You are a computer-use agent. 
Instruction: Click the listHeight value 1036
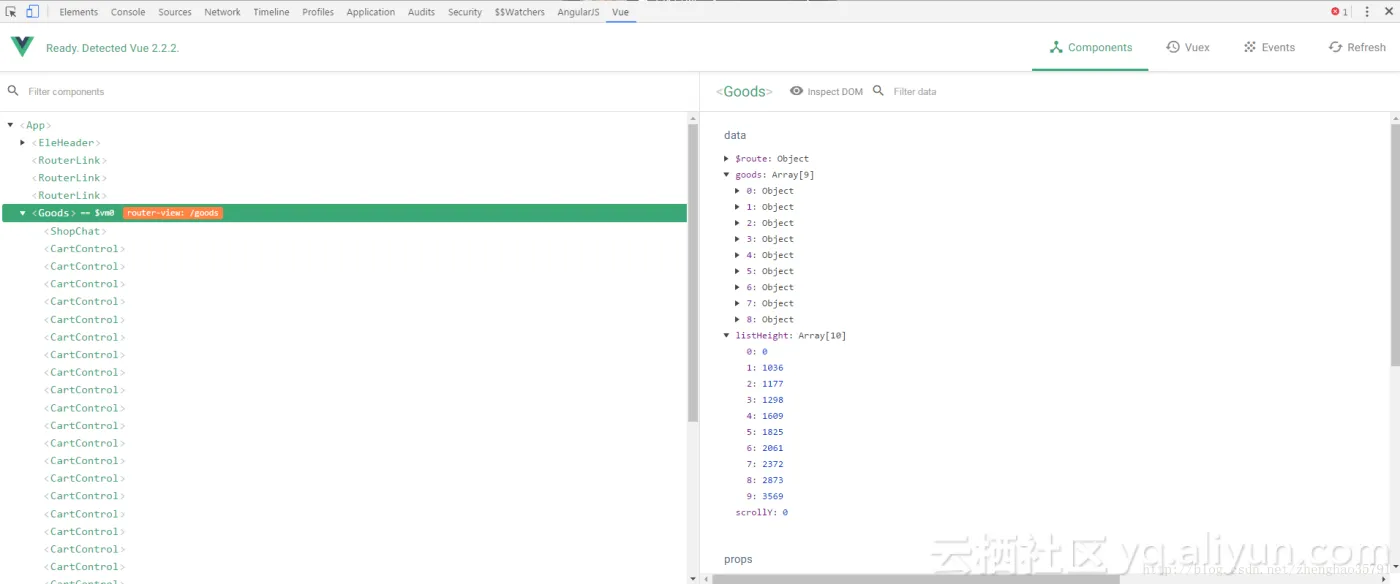click(772, 367)
